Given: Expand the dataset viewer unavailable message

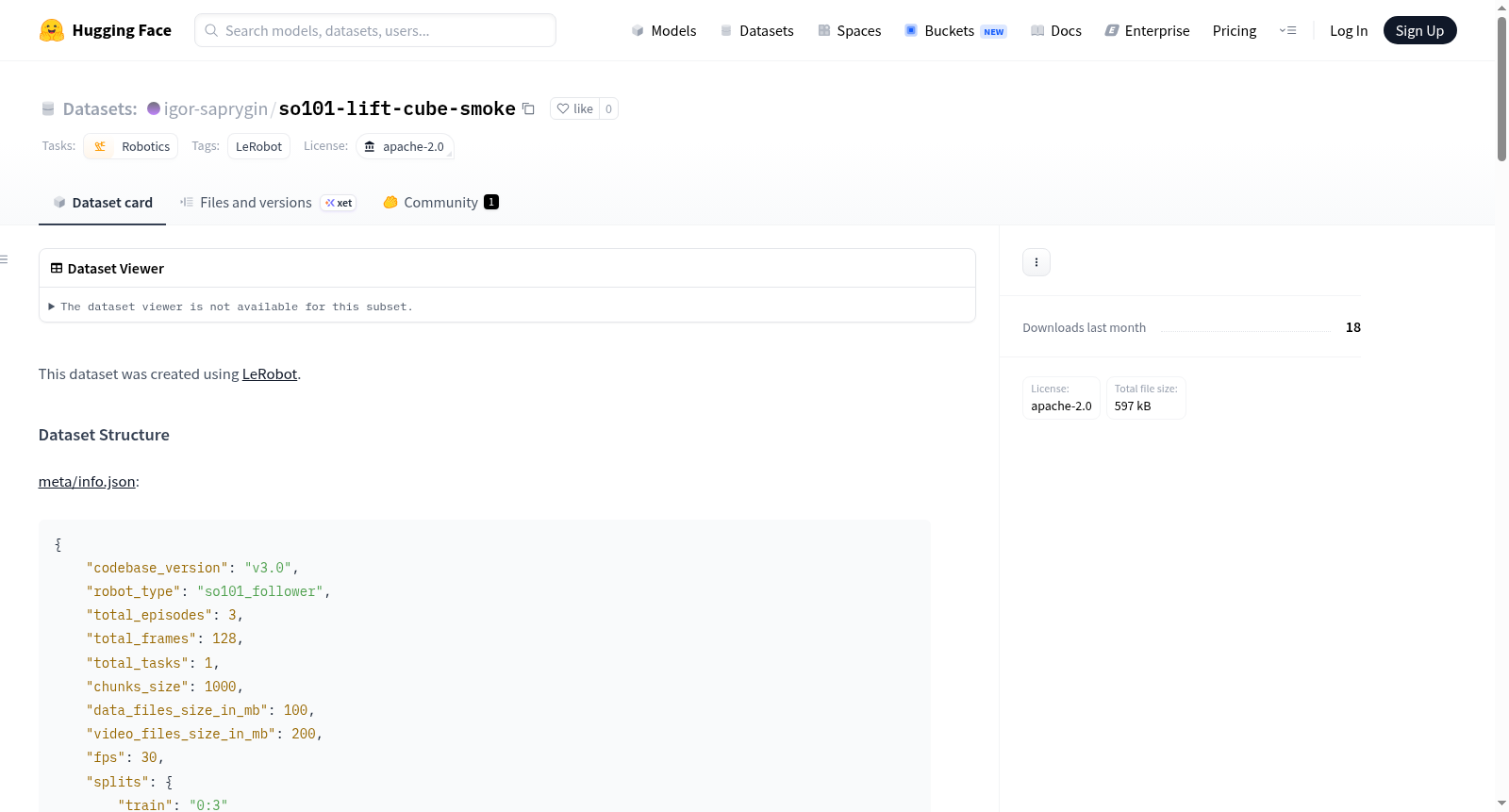Looking at the screenshot, I should [231, 307].
